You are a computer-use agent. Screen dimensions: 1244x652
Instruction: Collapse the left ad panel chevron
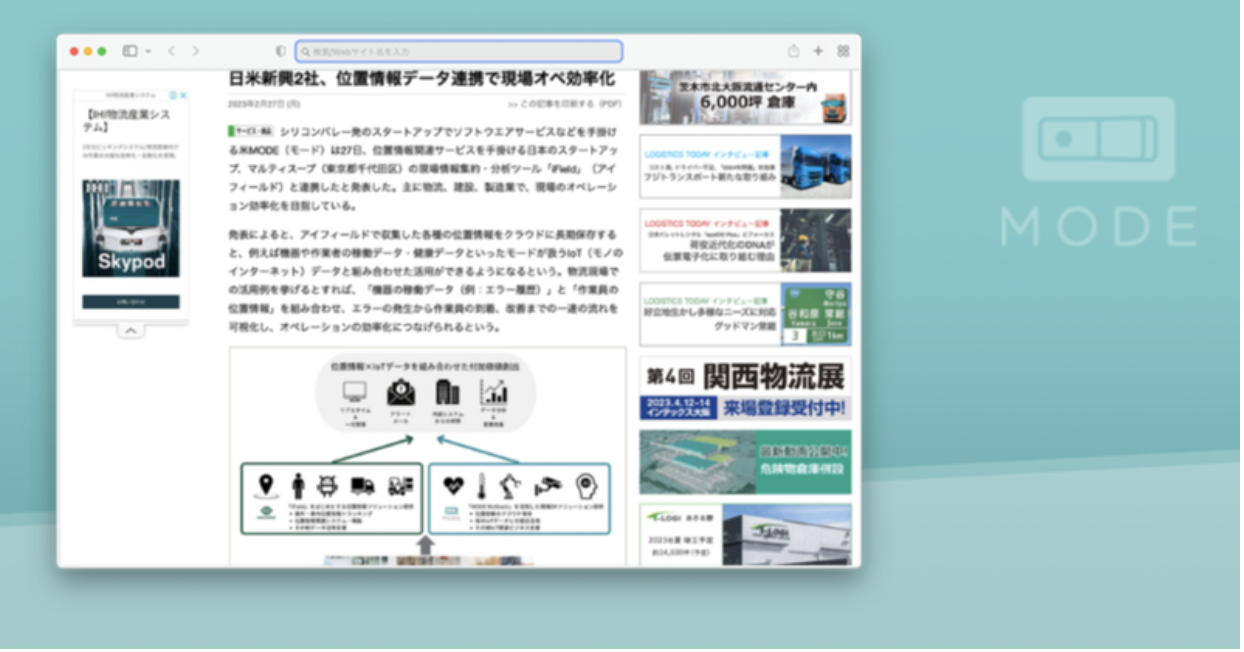click(131, 331)
